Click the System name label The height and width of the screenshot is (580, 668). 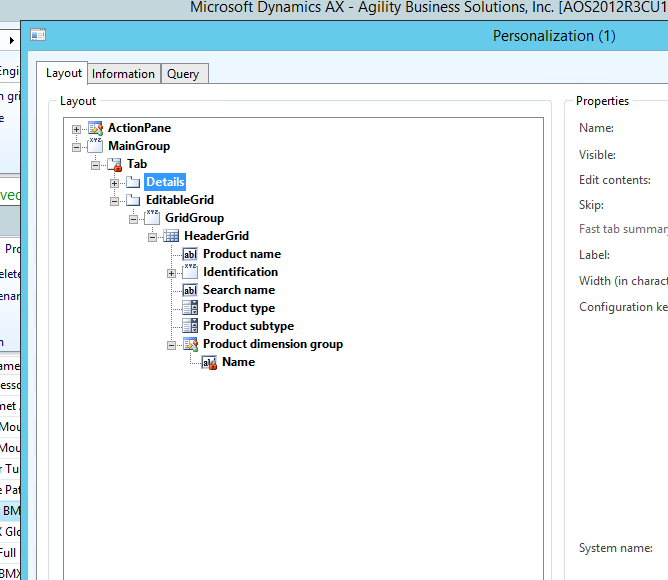[x=615, y=548]
